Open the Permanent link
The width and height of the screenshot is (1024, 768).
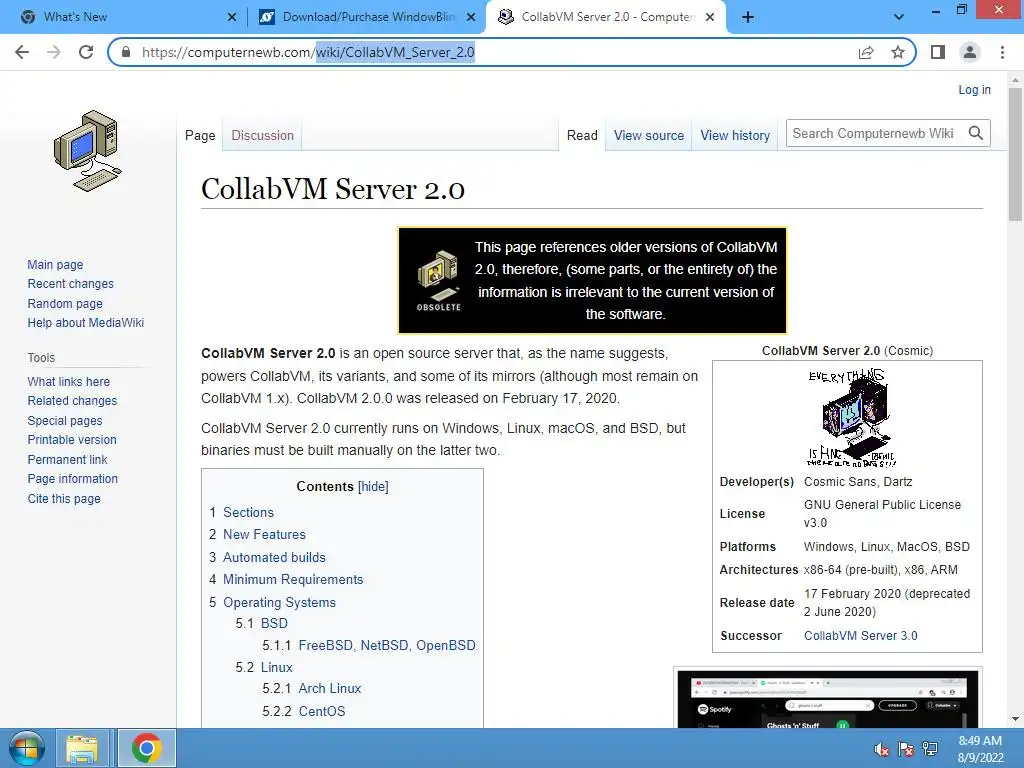click(x=67, y=459)
